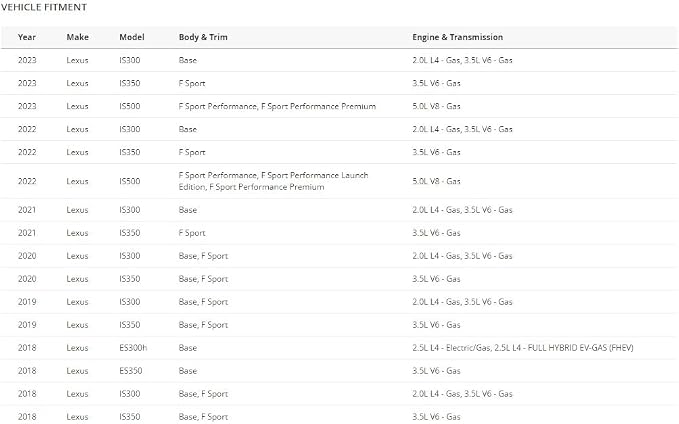Viewport: 679px width, 424px height.
Task: Click the 2020 IS300 Base, F Sport cell
Action: coord(203,256)
